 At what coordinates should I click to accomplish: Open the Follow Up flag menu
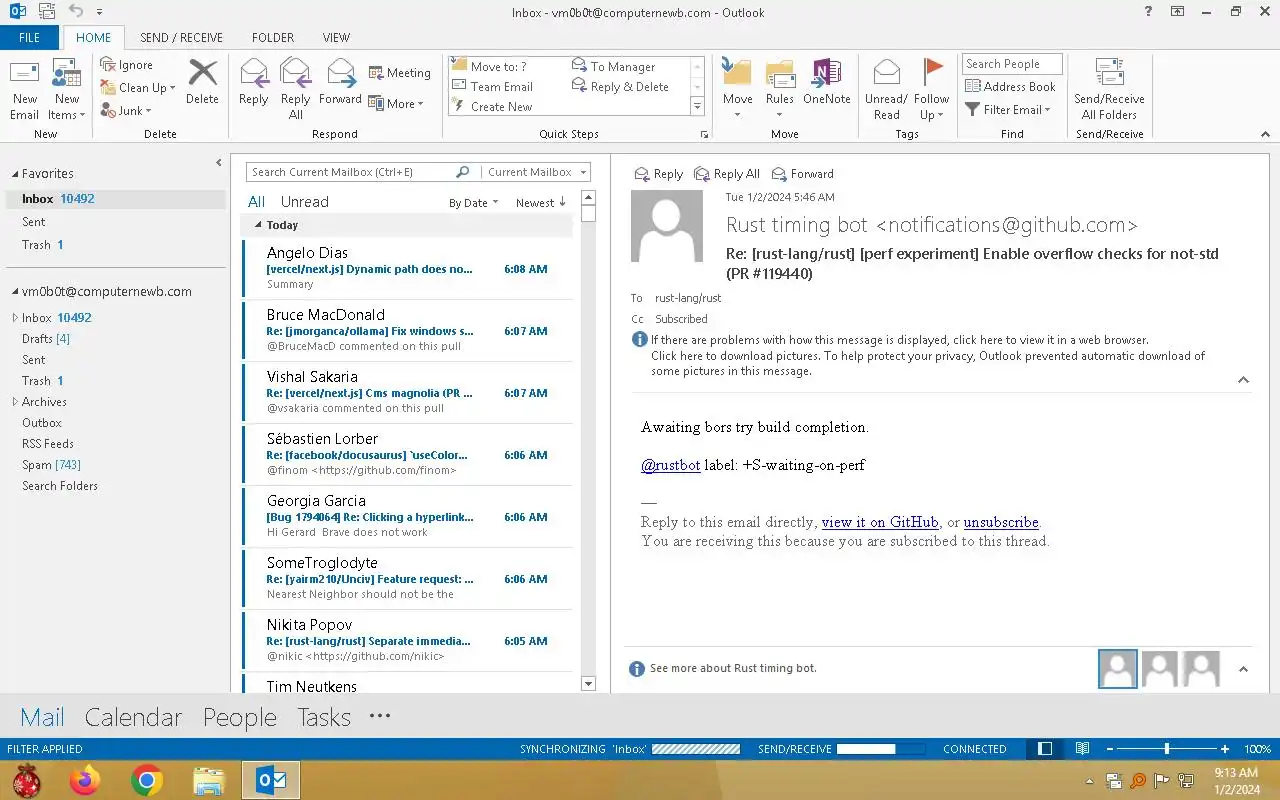[x=931, y=90]
